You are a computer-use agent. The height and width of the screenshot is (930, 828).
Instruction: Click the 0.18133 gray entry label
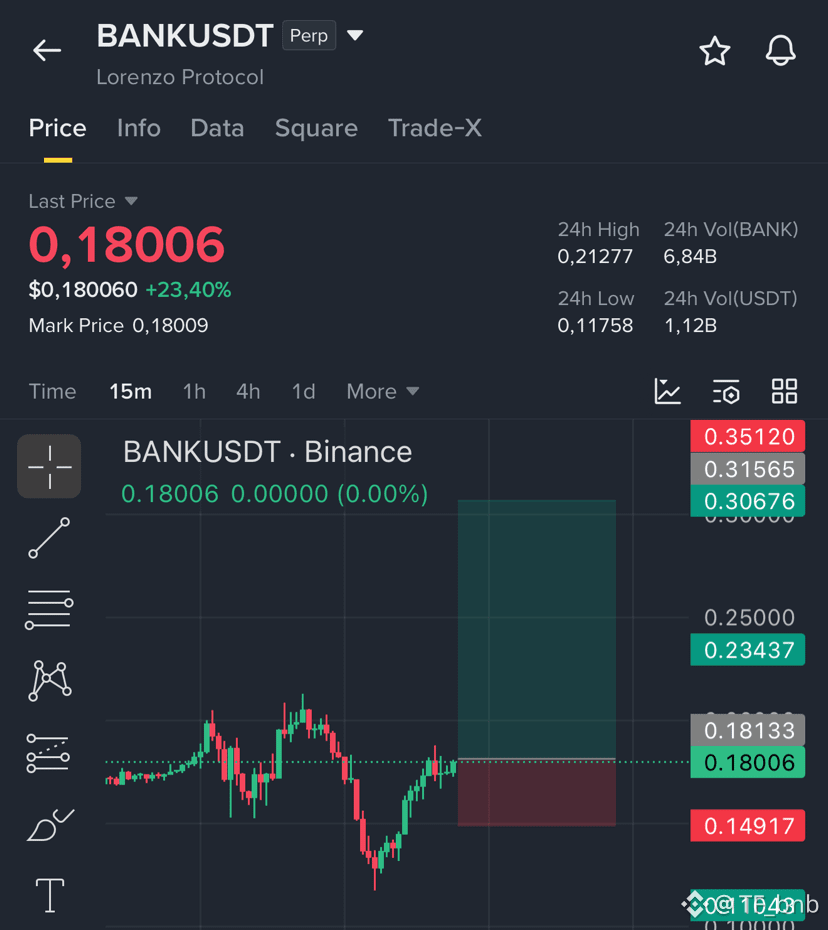pos(748,730)
